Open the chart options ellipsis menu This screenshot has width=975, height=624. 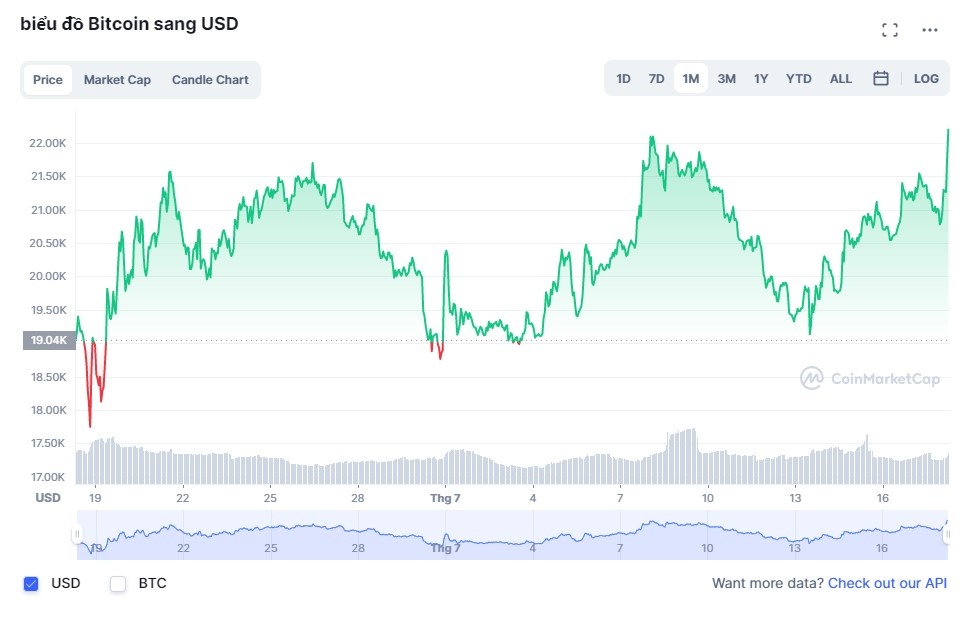(x=930, y=29)
